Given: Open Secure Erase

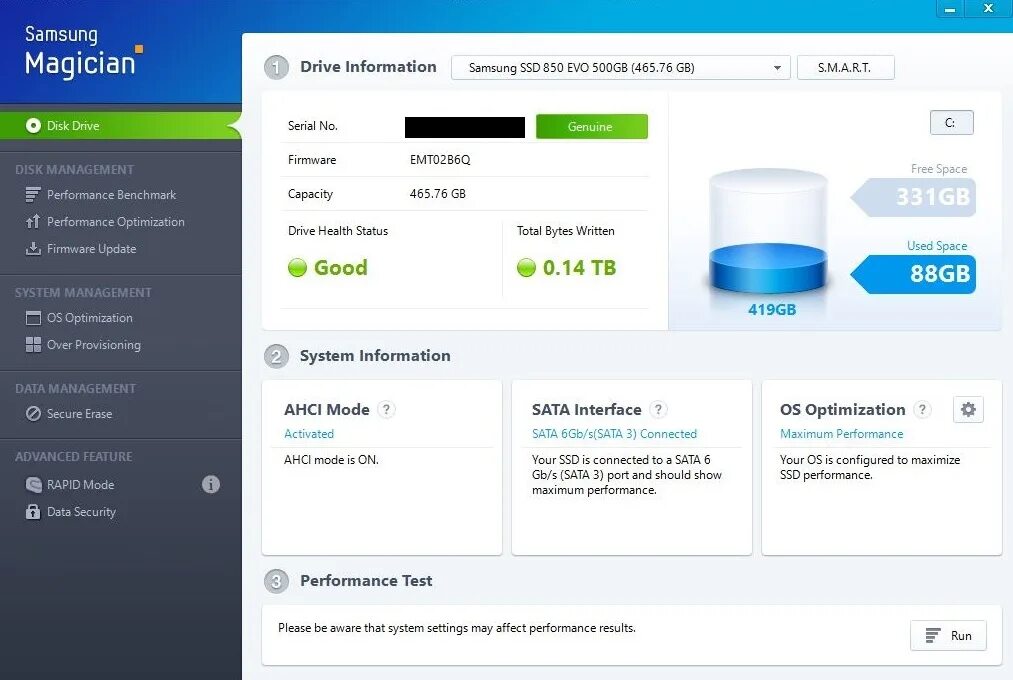Looking at the screenshot, I should 79,414.
